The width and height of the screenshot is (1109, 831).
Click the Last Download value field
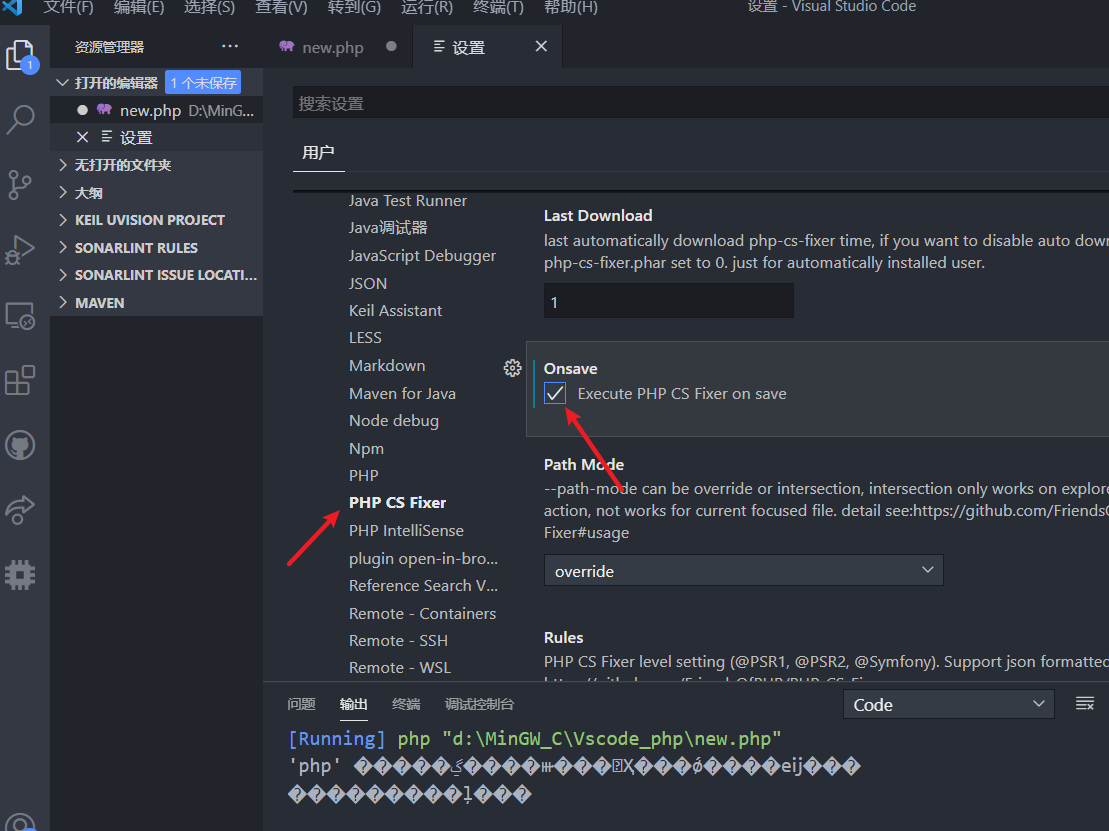668,301
